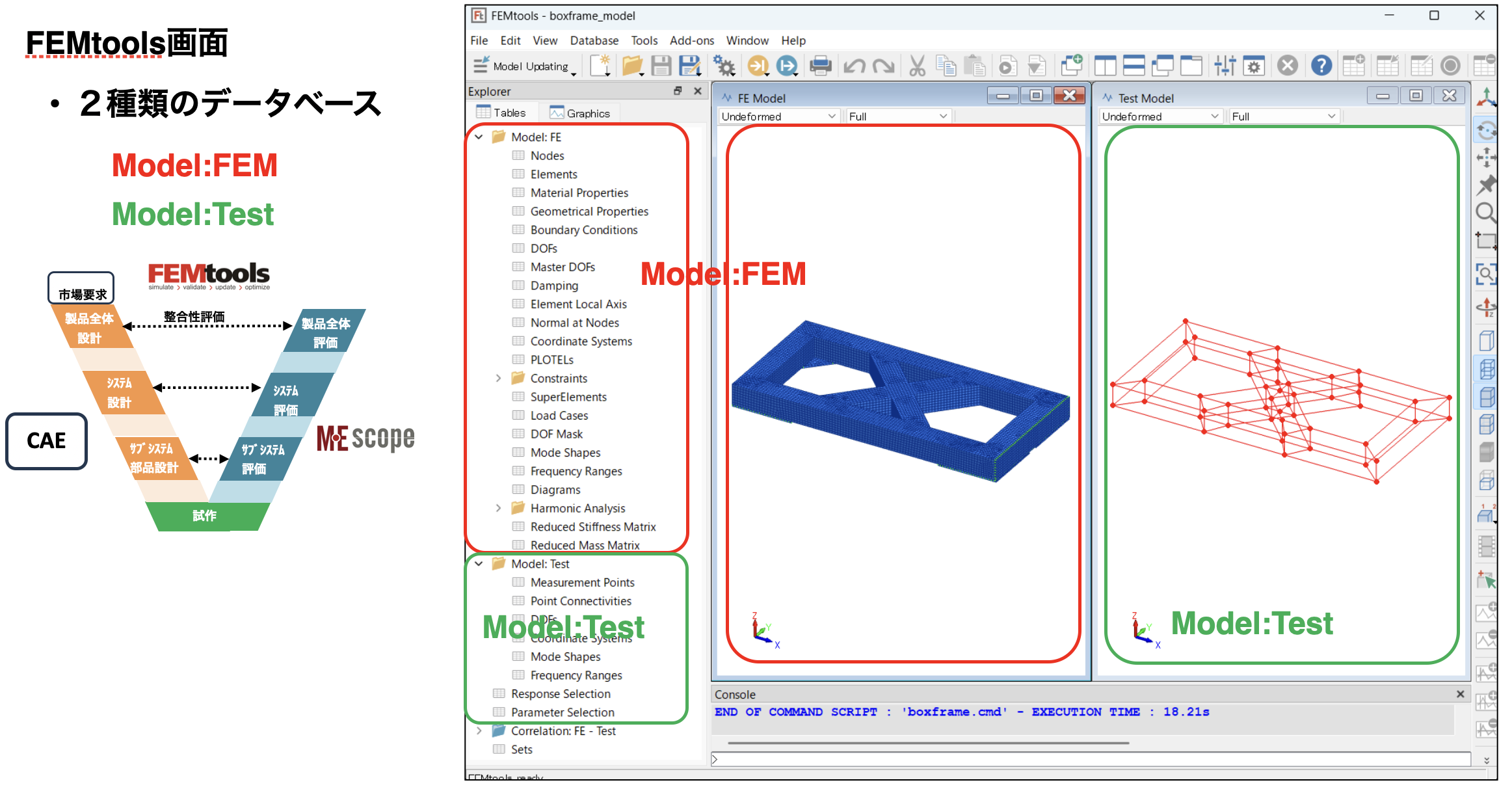1512x789 pixels.
Task: Open the Test Model Full dropdown
Action: tap(1284, 116)
